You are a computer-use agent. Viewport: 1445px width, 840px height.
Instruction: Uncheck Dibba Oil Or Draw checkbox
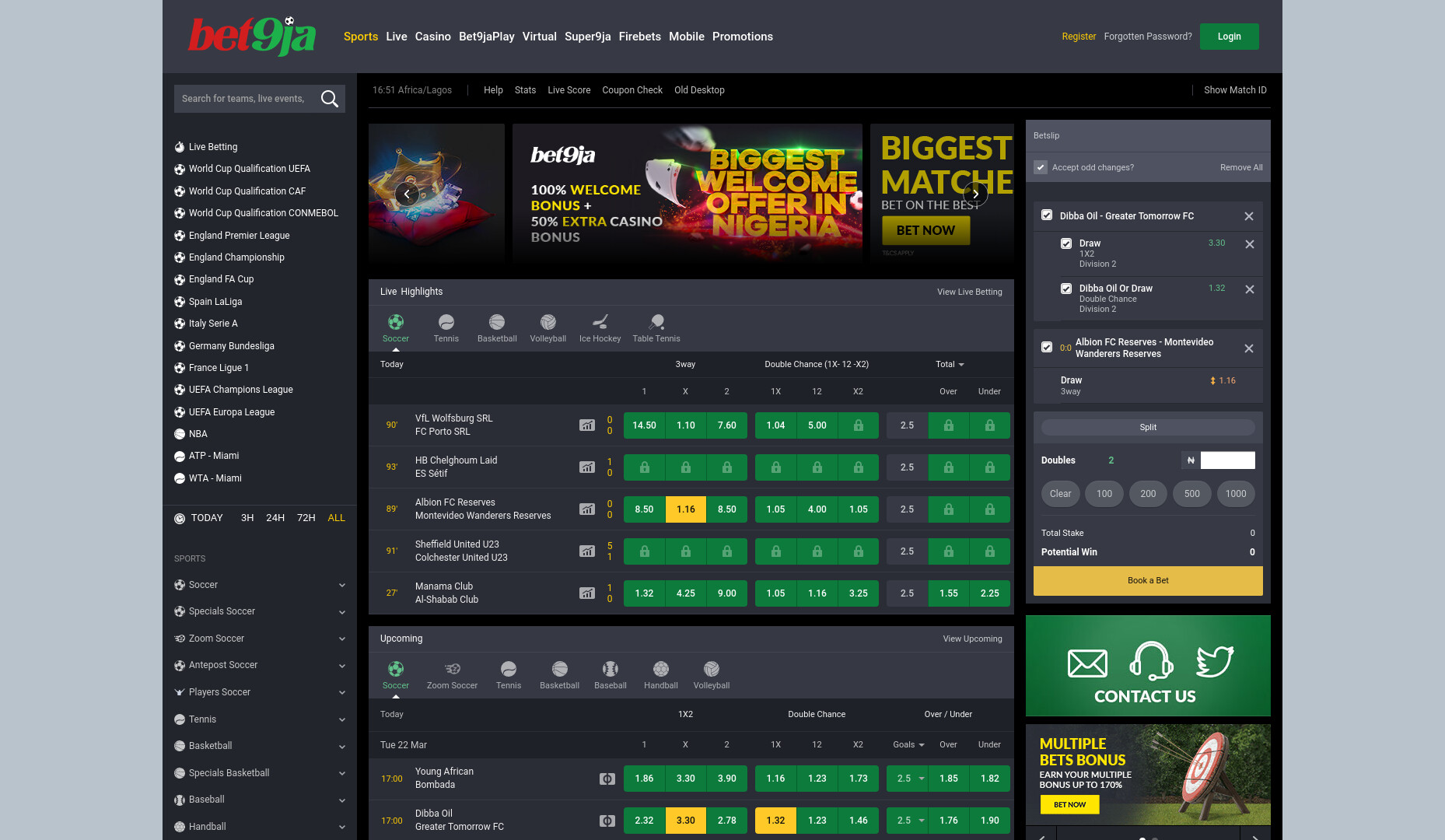pyautogui.click(x=1066, y=289)
